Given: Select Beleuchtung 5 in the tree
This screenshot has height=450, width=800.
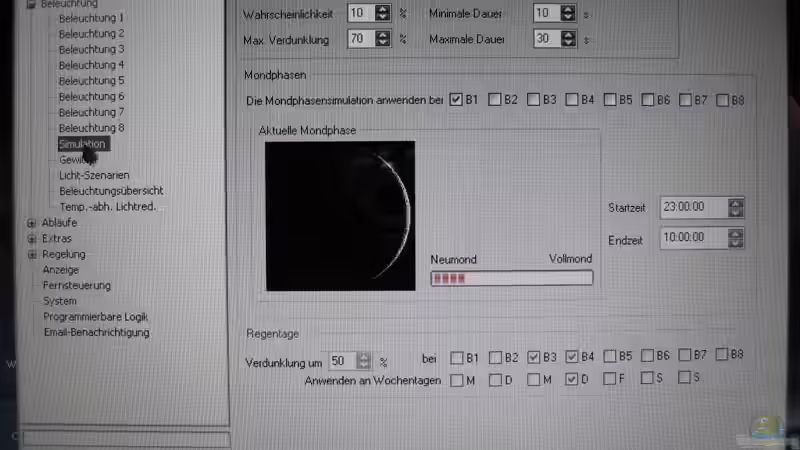Looking at the screenshot, I should [91, 81].
